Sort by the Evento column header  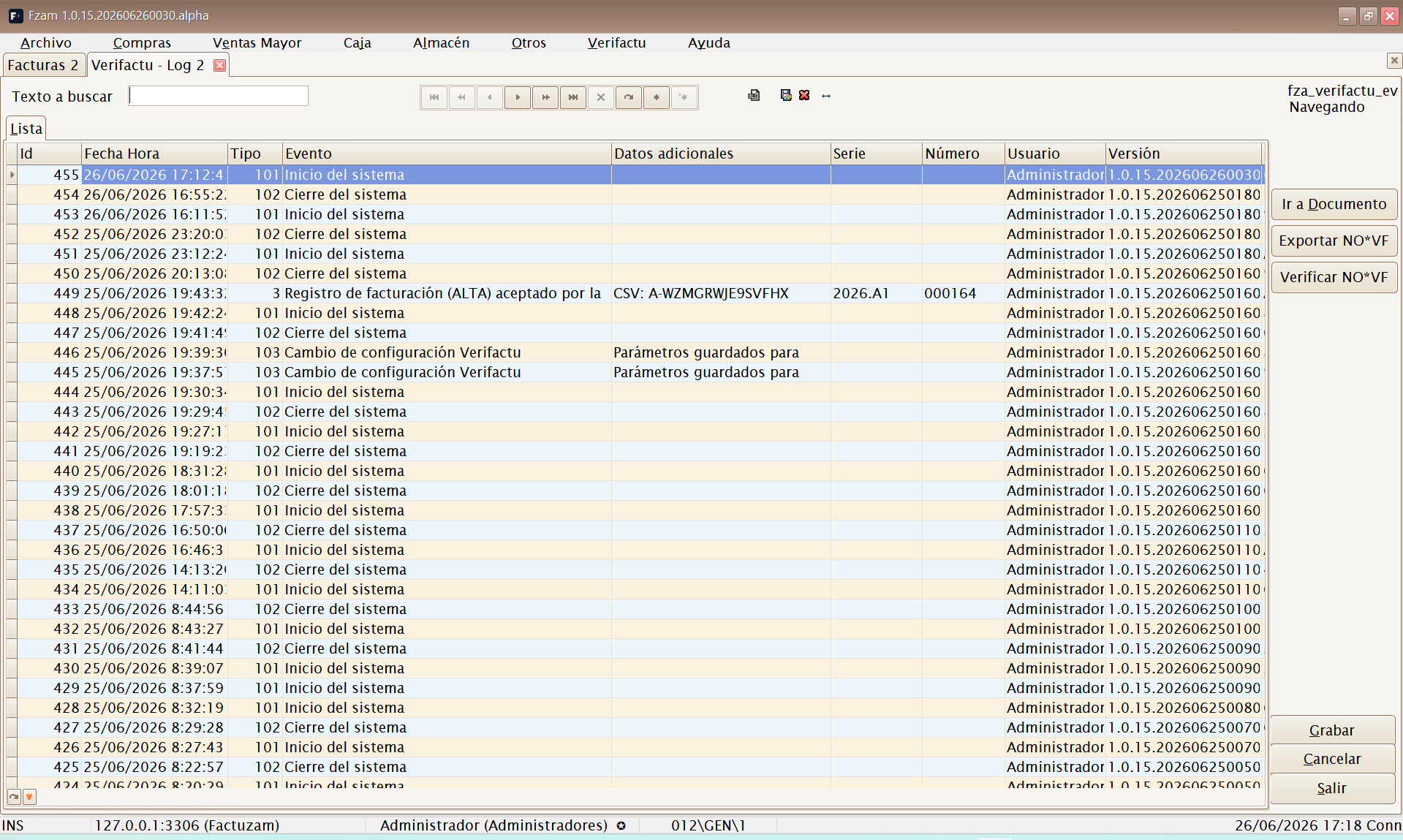coord(447,154)
